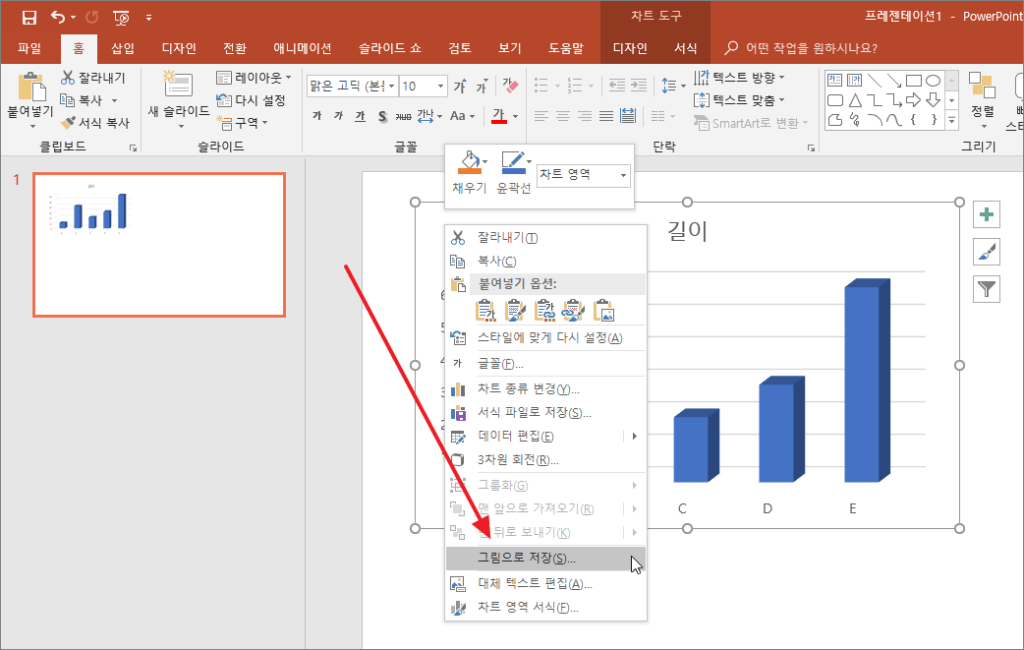
Task: Click the font color red 가 swatch
Action: pos(499,117)
